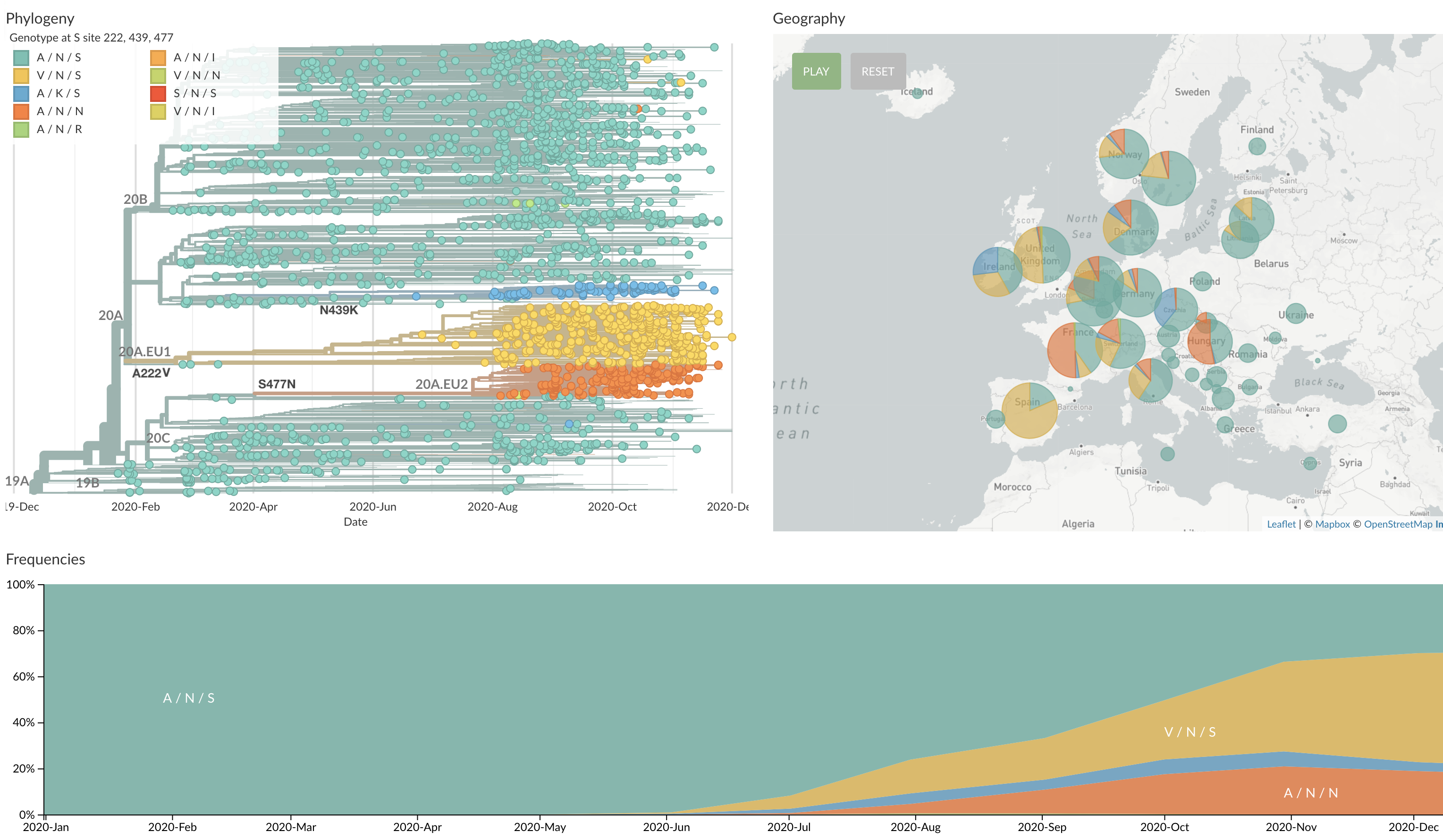Click the 20A.EU1 clade branch label
Viewport: 1443px width, 840px height.
click(x=144, y=352)
